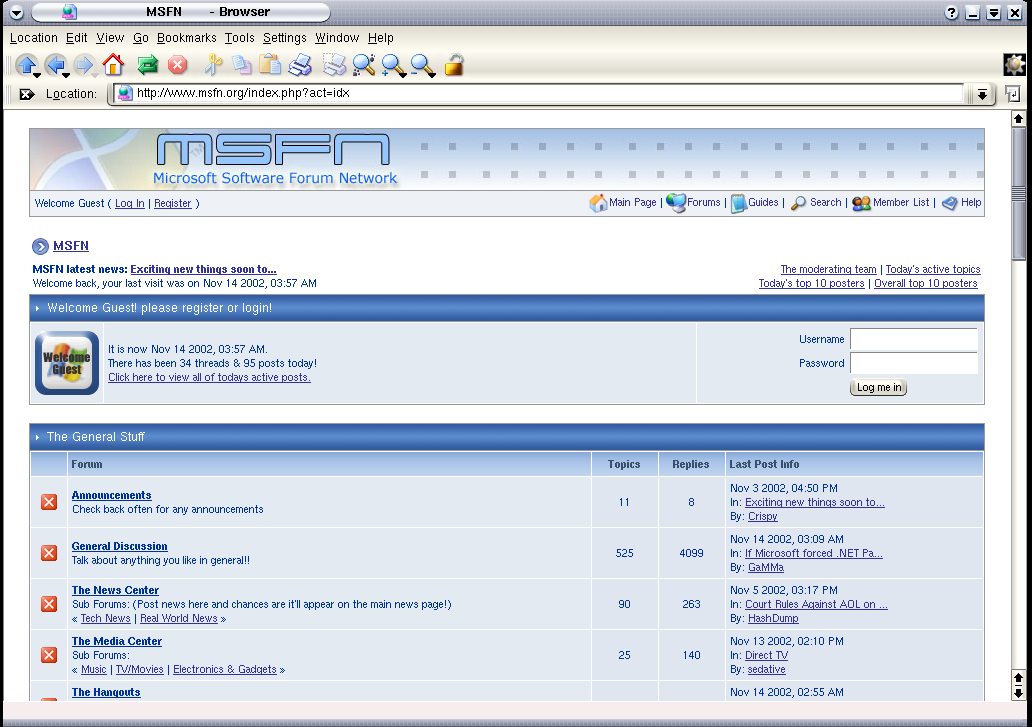Reload the page with green arrows icon

point(147,64)
